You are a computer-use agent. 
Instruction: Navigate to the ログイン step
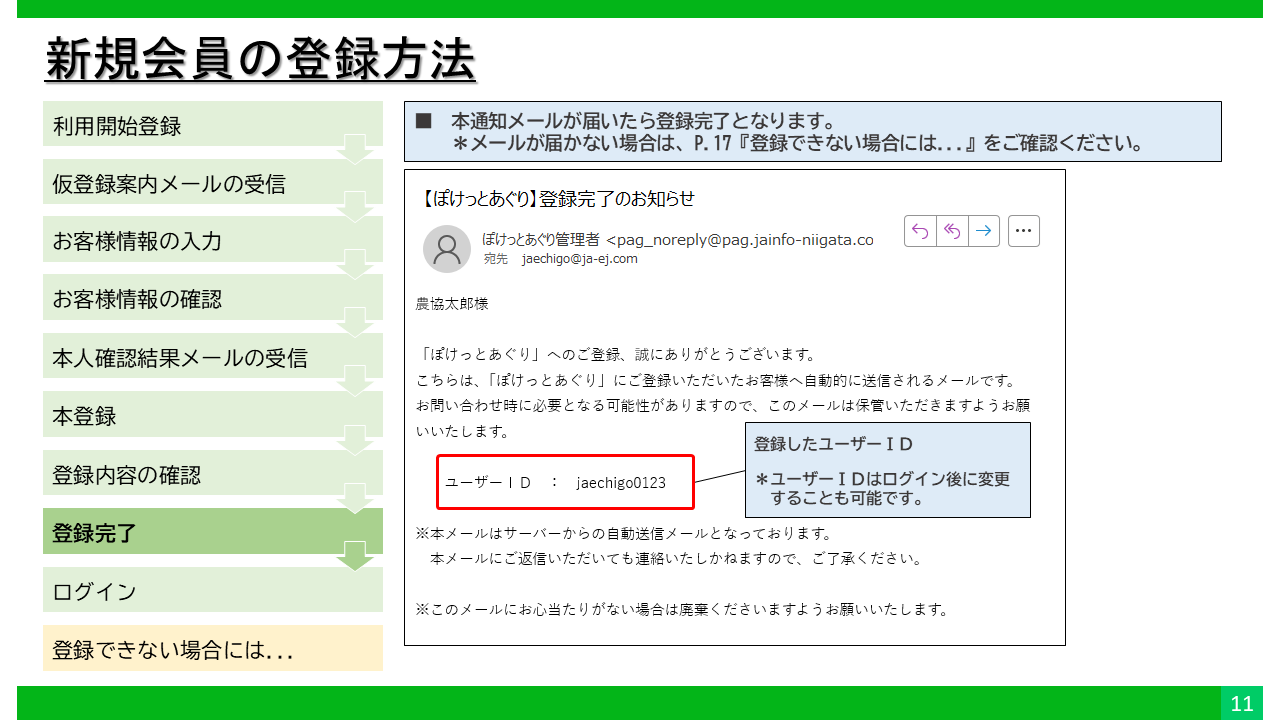pyautogui.click(x=212, y=591)
